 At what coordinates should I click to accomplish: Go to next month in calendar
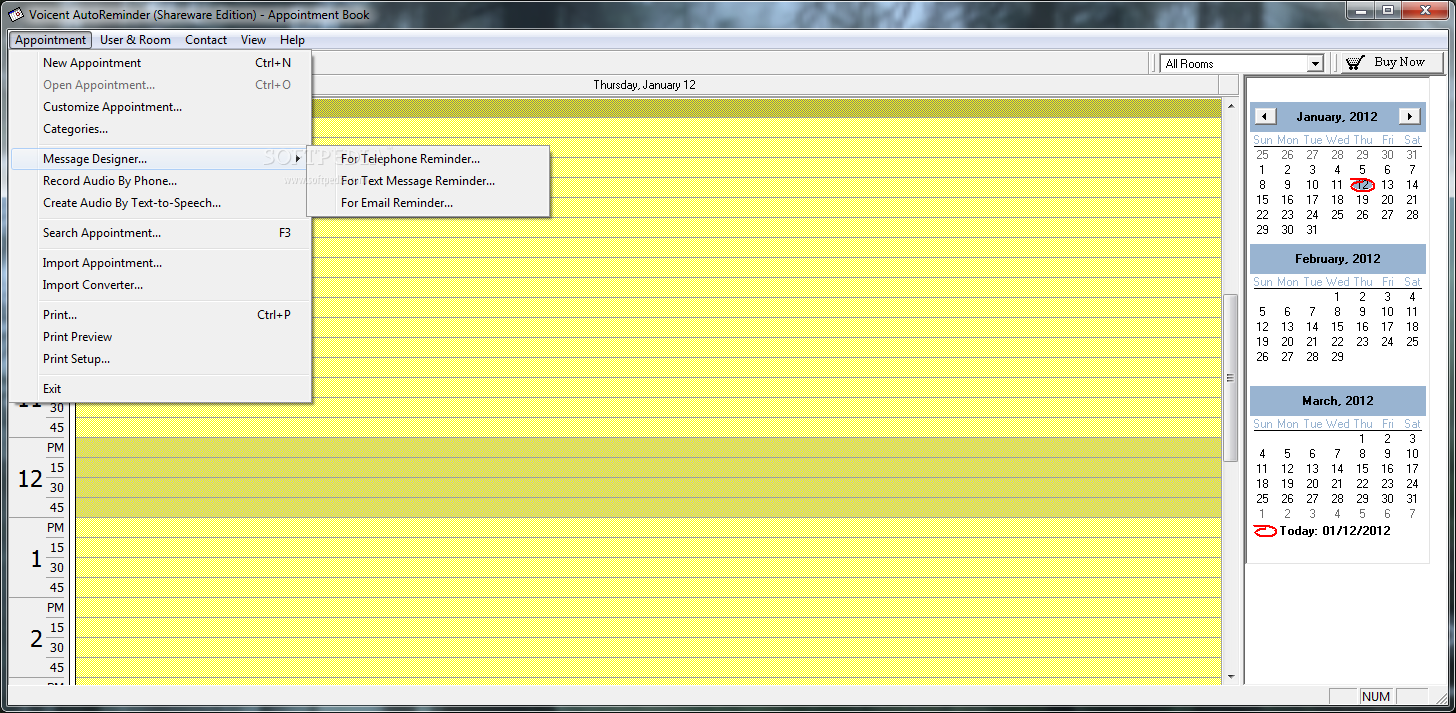tap(1409, 116)
